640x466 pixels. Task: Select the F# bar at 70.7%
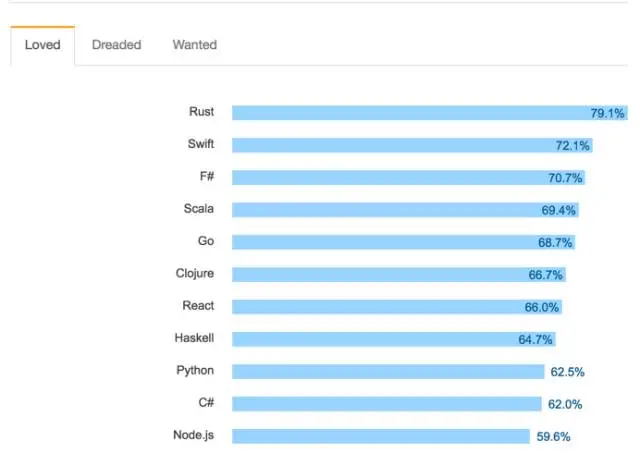pos(409,178)
